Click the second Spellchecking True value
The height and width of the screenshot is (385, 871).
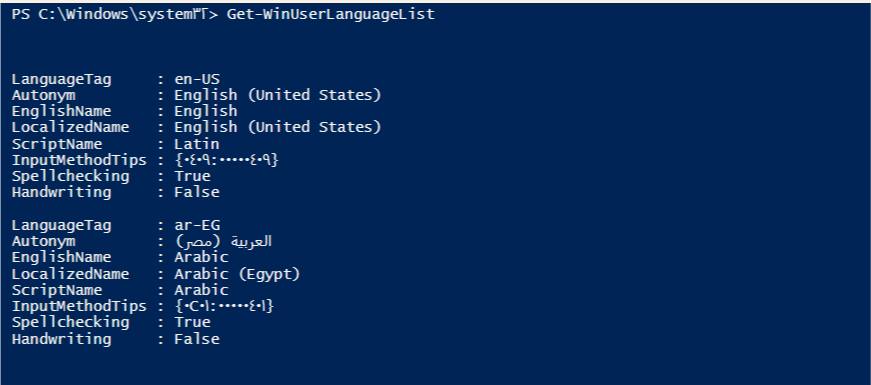coord(192,322)
